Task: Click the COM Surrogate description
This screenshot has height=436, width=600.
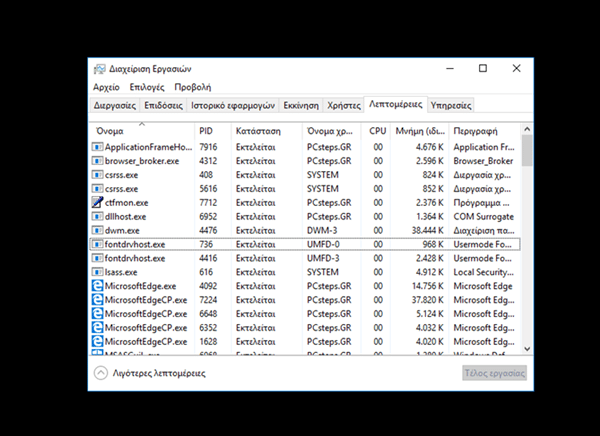Action: coord(484,217)
